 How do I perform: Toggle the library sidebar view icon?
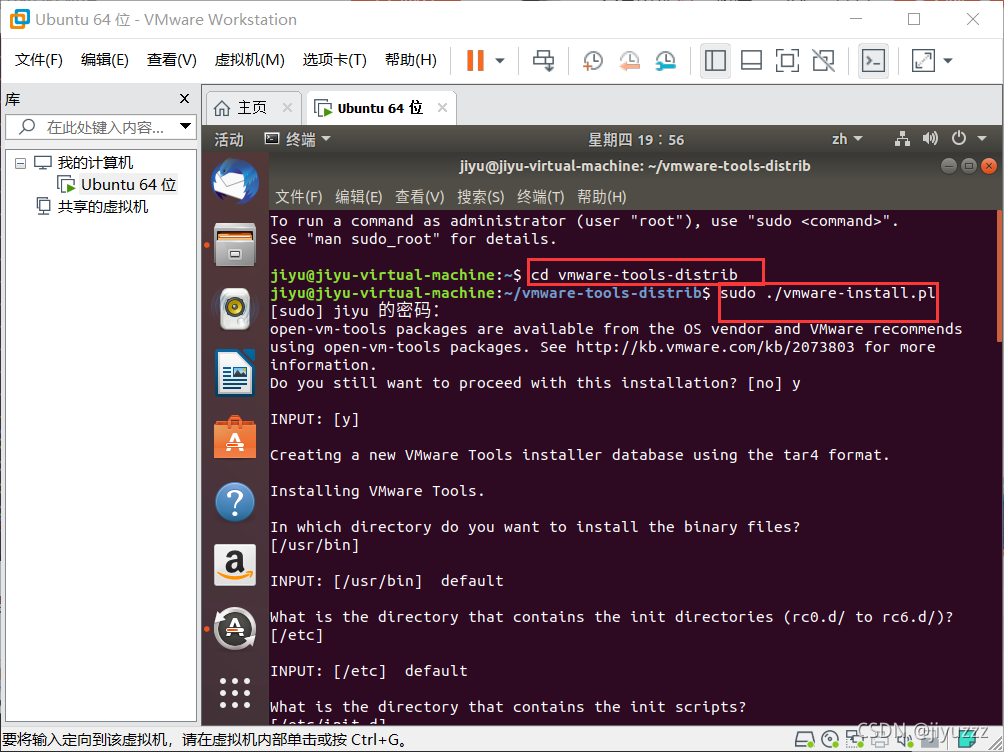click(715, 61)
